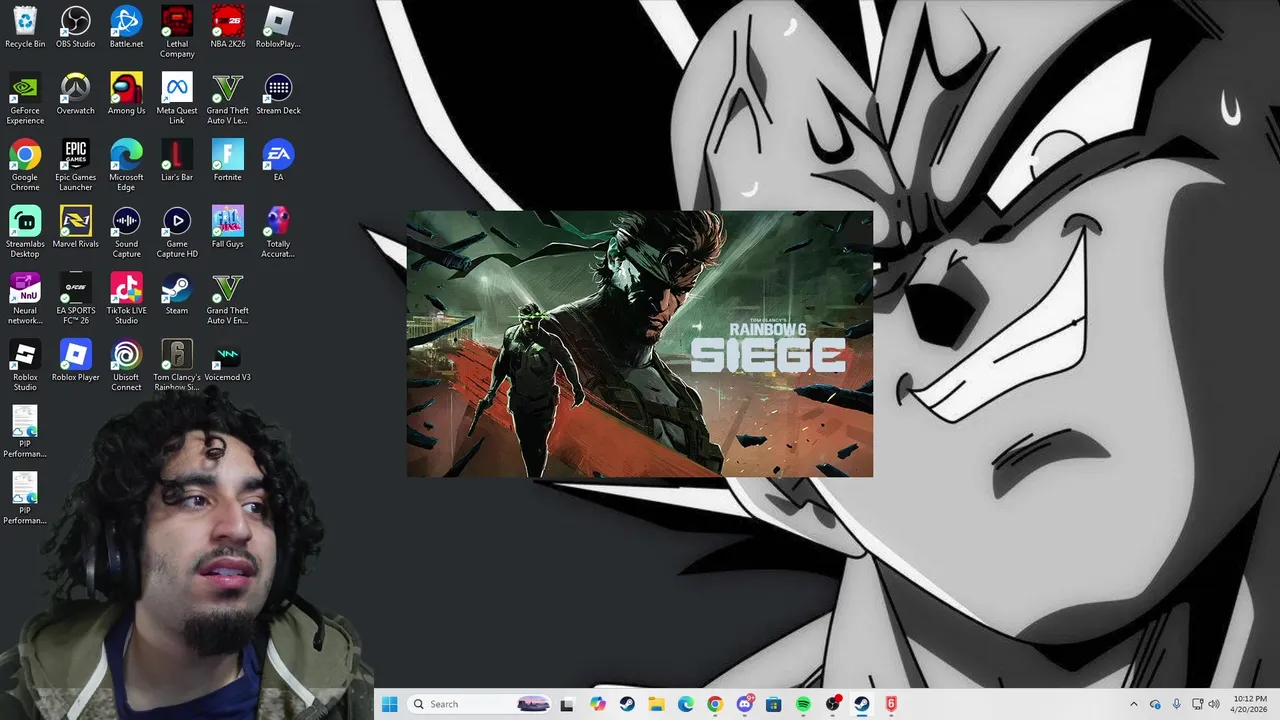
Task: Open GeForce Experience desktop shortcut
Action: [x=25, y=98]
